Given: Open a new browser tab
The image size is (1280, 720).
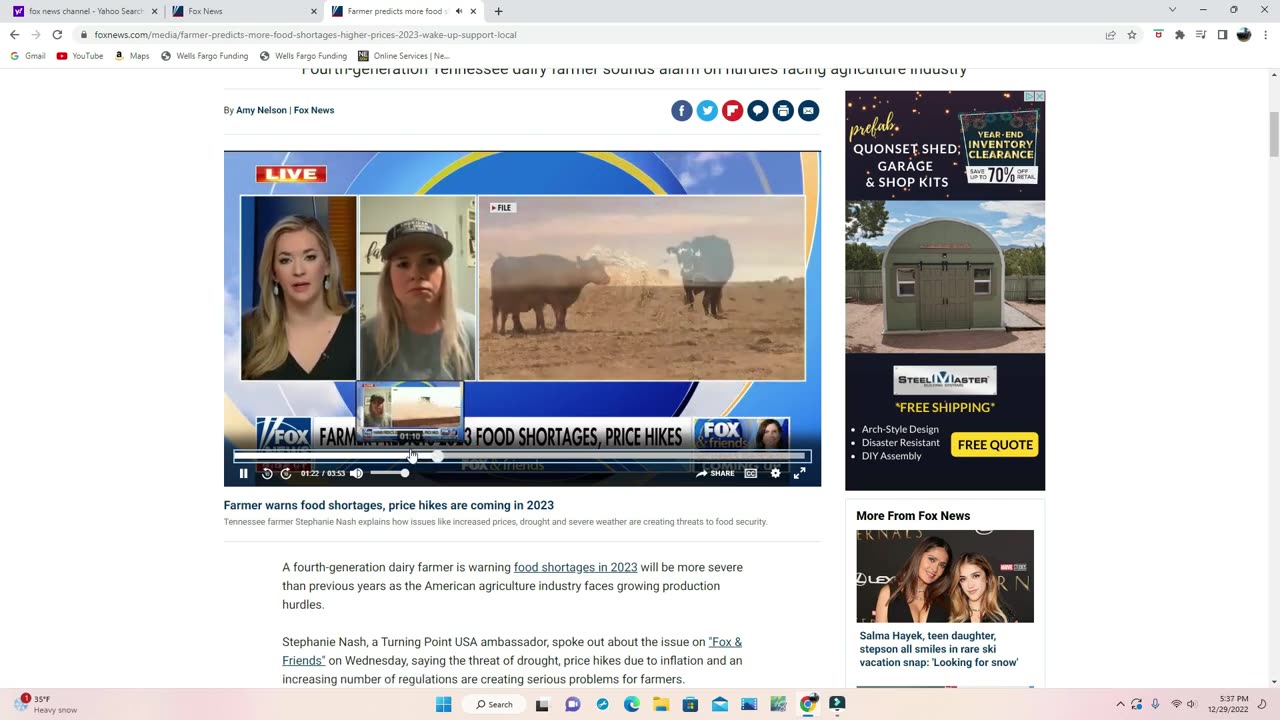Looking at the screenshot, I should [x=498, y=11].
